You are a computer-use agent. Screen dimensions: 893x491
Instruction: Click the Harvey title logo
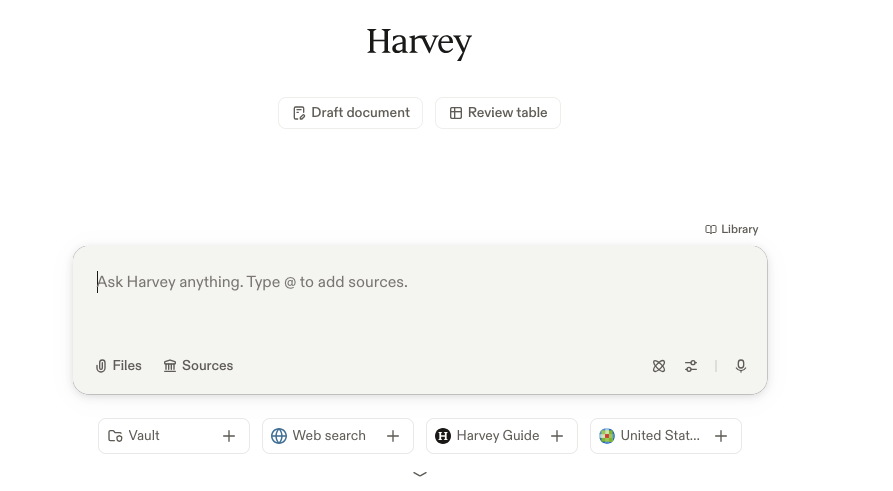419,42
